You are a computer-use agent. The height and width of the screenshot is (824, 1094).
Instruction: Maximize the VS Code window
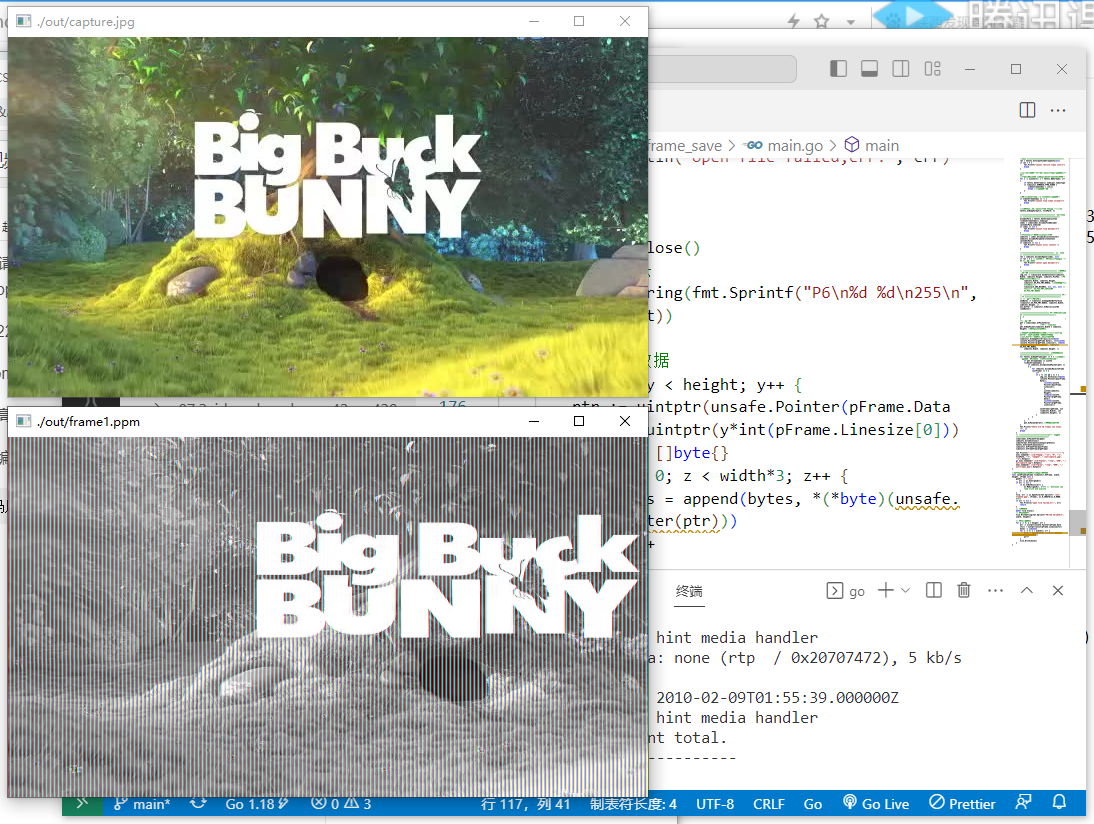tap(1016, 69)
